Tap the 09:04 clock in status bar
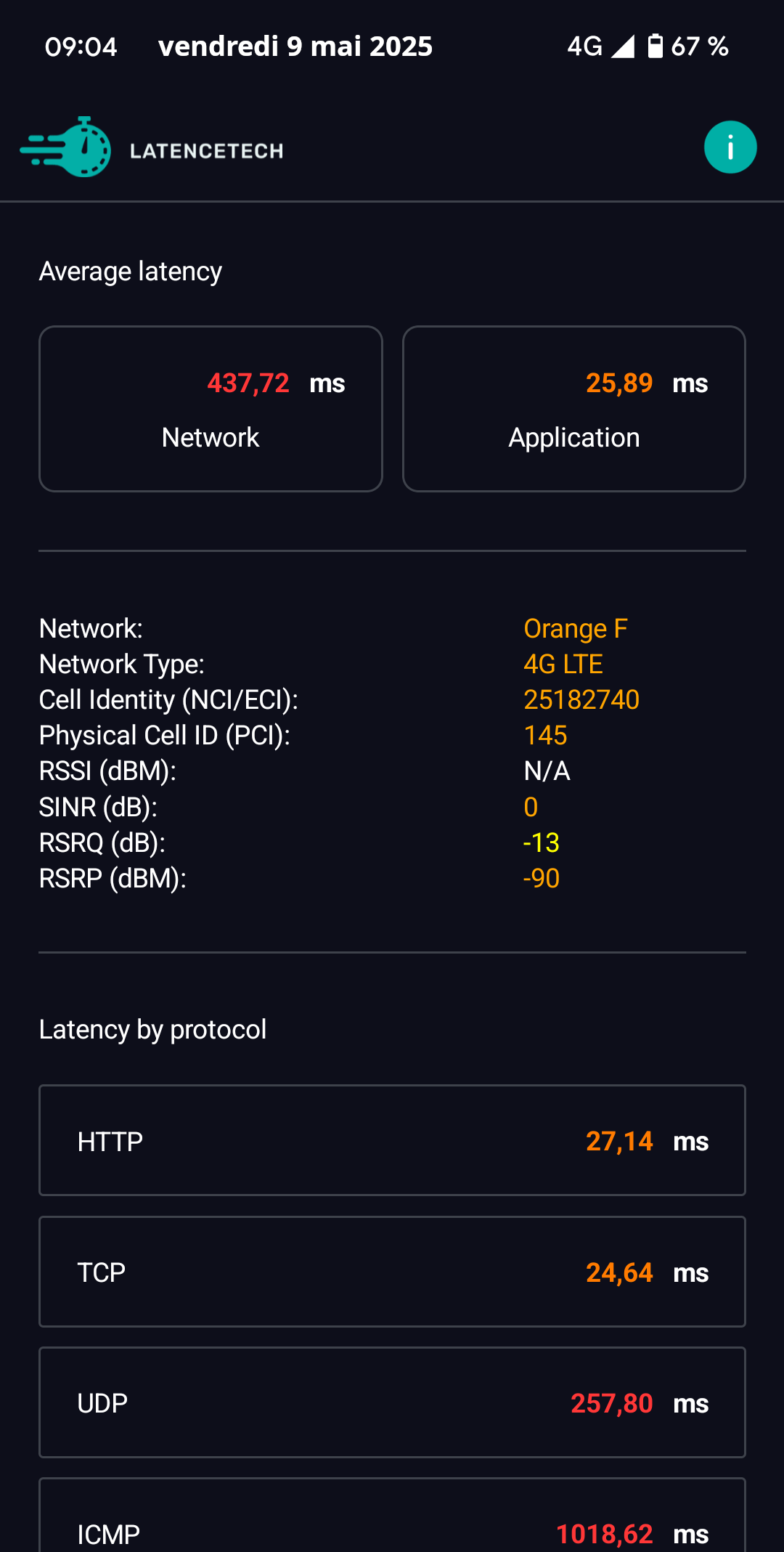784x1552 pixels. (81, 47)
